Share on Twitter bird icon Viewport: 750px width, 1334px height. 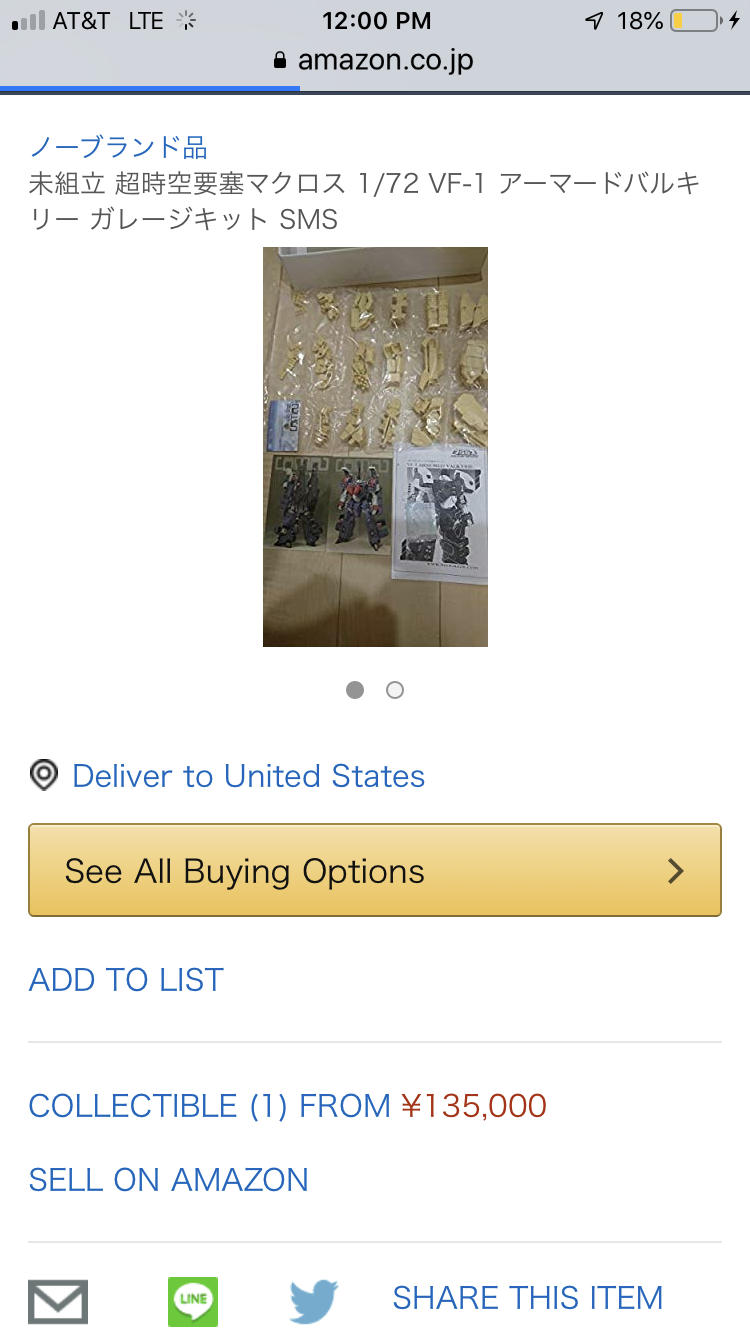pyautogui.click(x=315, y=1301)
